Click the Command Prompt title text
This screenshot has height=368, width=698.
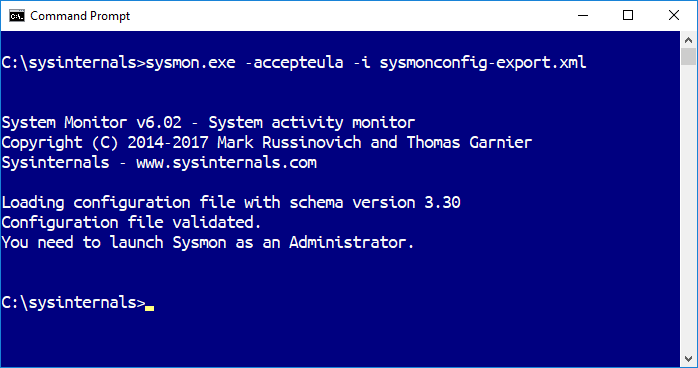click(80, 16)
